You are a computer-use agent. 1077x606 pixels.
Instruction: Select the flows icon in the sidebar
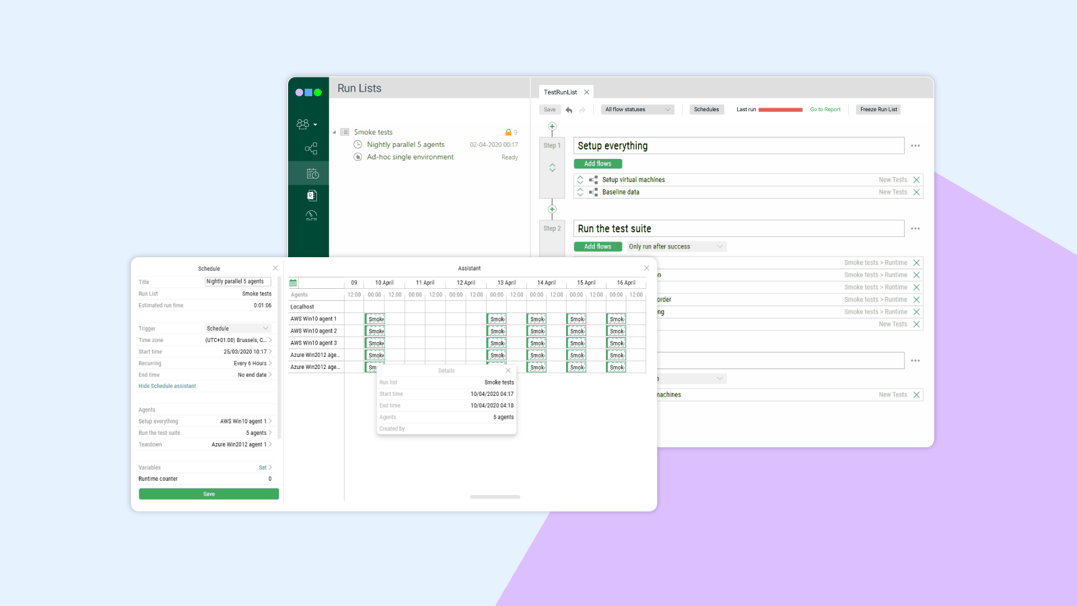point(311,148)
